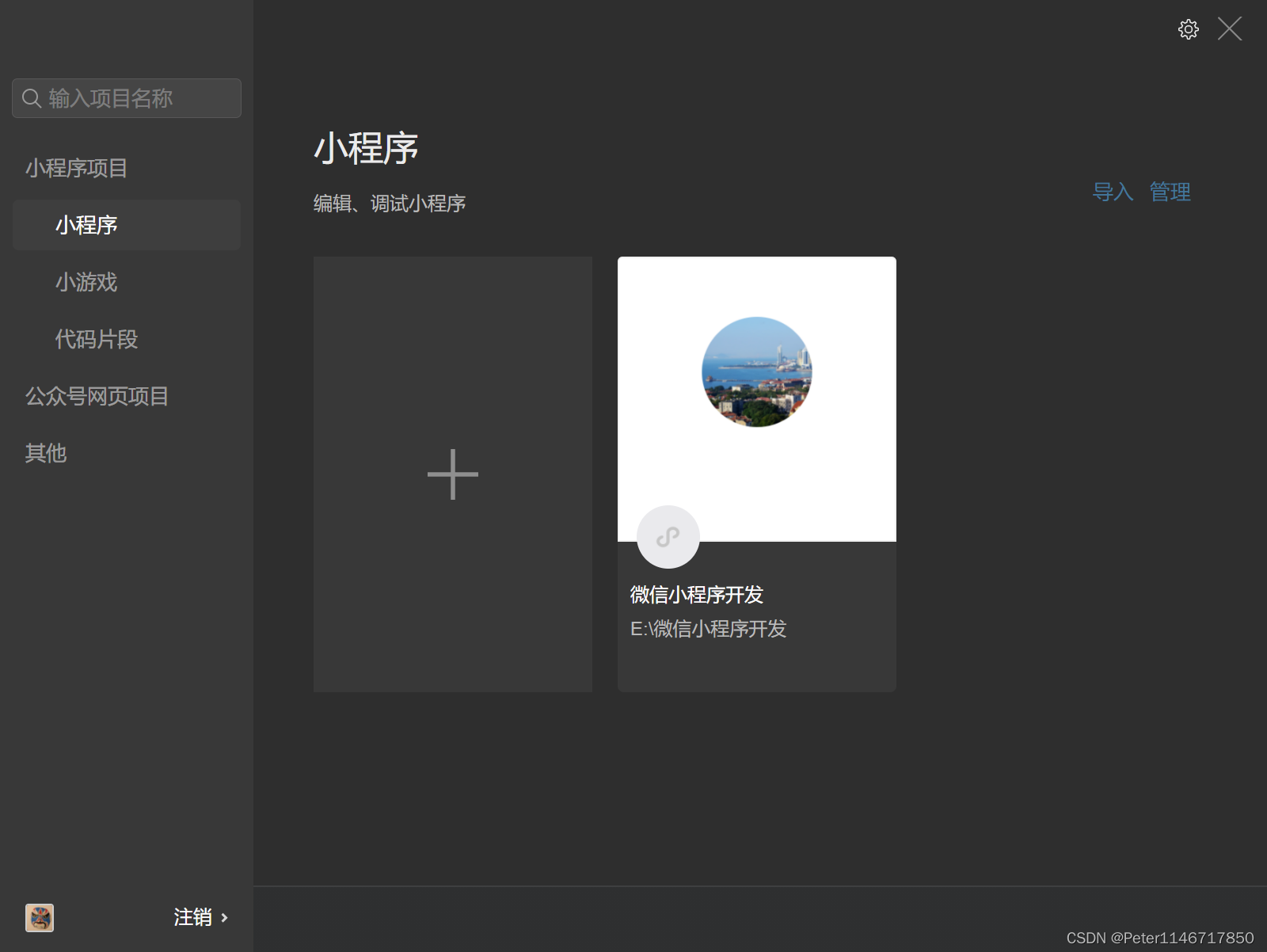The width and height of the screenshot is (1267, 952).
Task: Open the 管理 manage link
Action: (x=1170, y=192)
